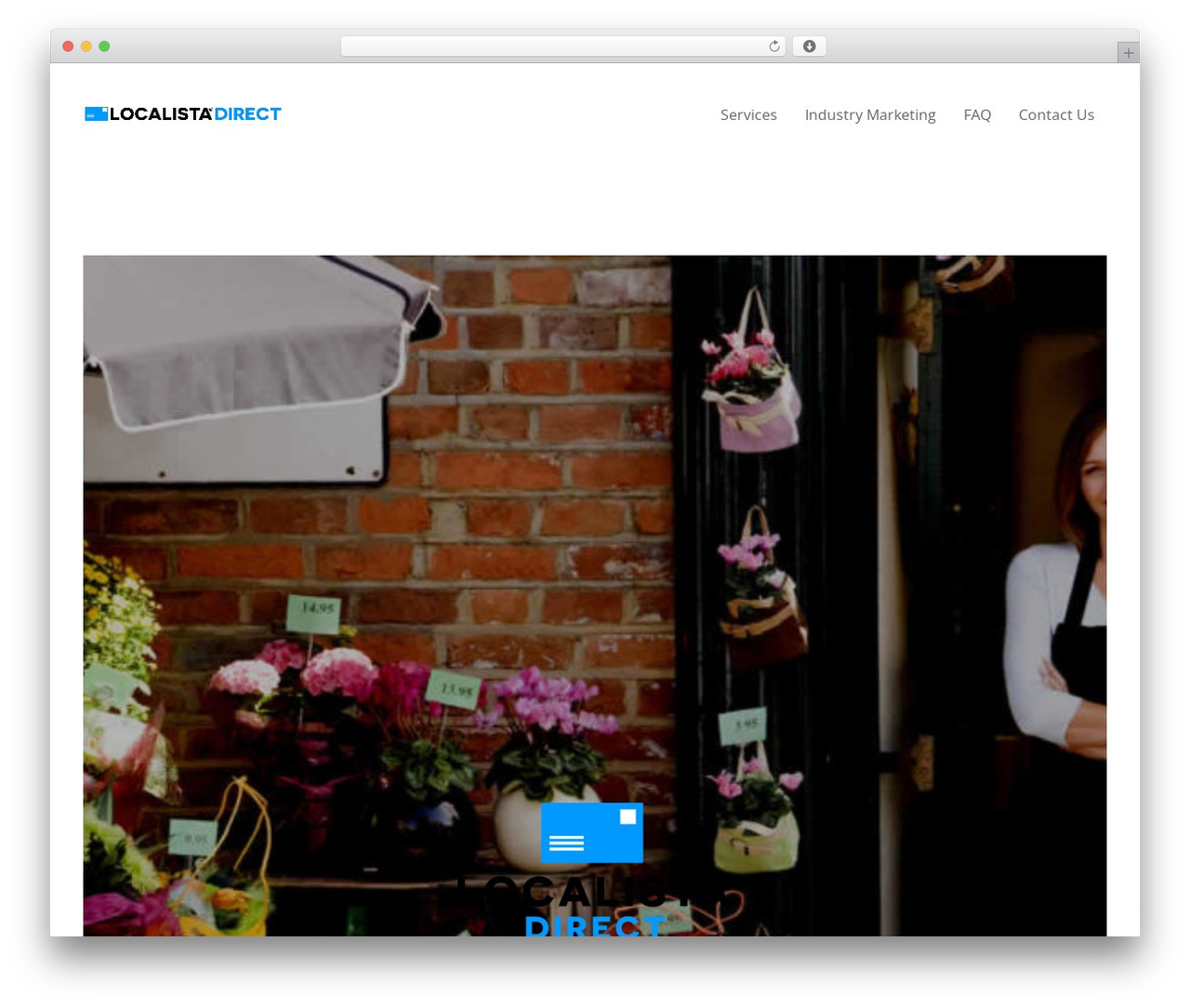Click the blue envelope icon on the hero image
This screenshot has width=1190, height=1008.
click(x=592, y=832)
